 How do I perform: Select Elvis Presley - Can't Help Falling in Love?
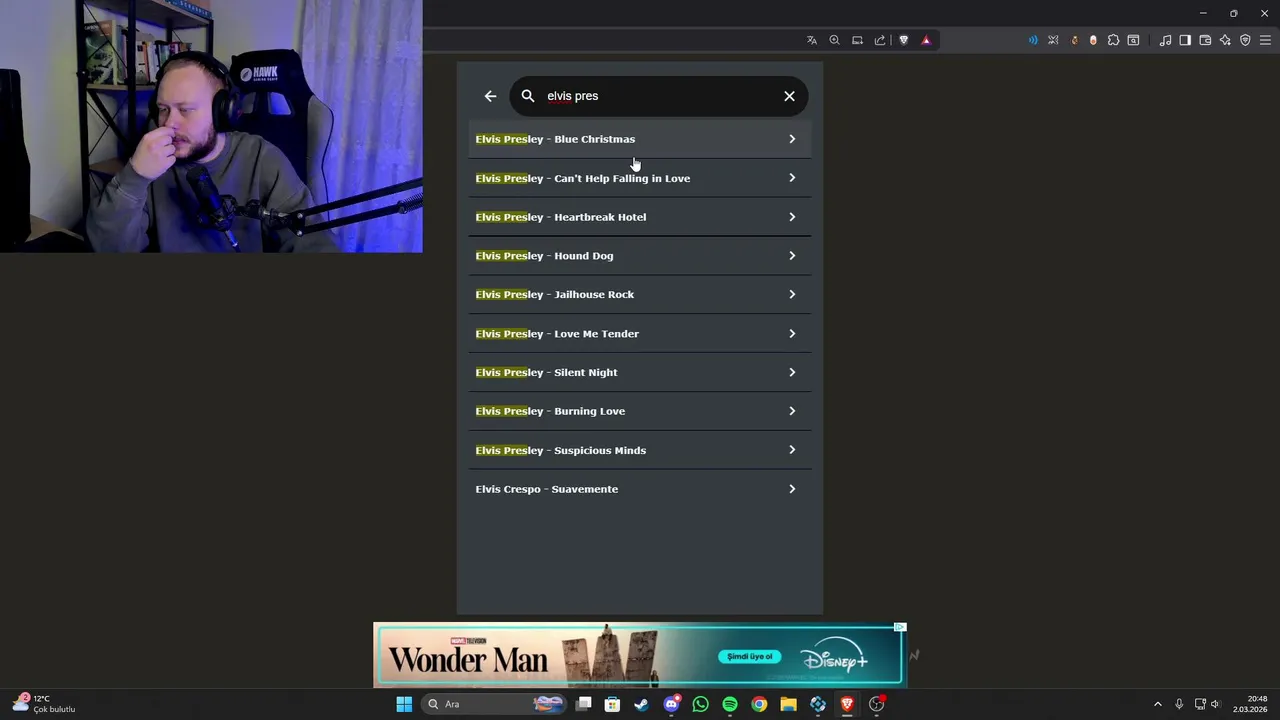[640, 178]
